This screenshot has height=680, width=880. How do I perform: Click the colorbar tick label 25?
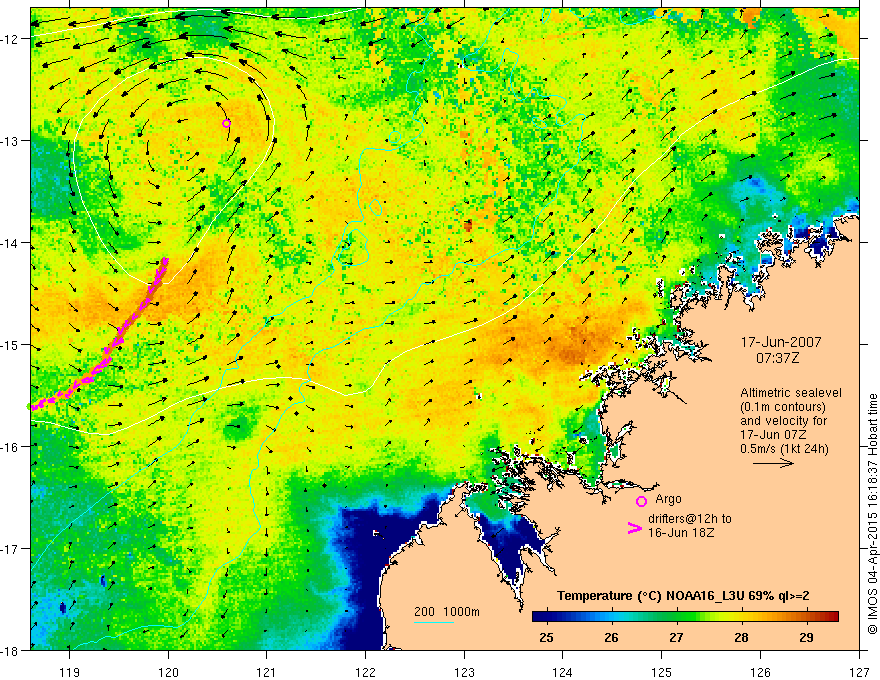pos(546,637)
